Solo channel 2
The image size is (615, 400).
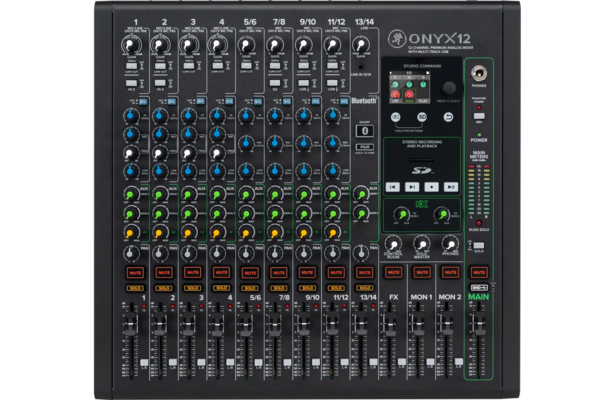(x=164, y=288)
